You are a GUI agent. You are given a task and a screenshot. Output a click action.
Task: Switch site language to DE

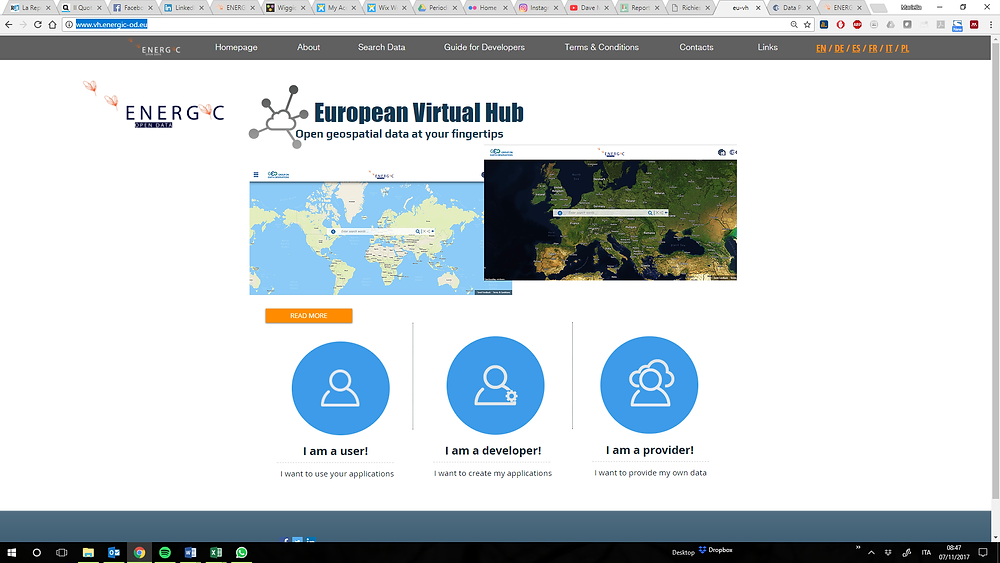point(839,48)
